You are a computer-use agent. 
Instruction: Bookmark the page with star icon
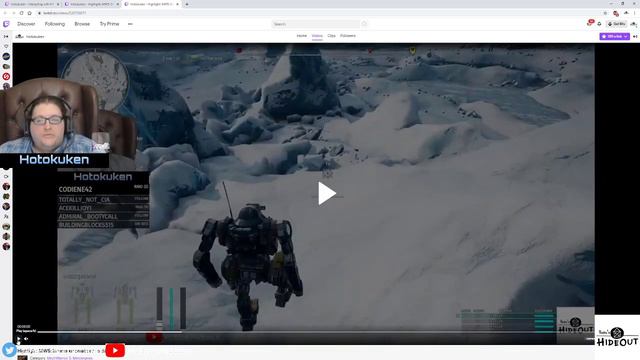pos(605,13)
